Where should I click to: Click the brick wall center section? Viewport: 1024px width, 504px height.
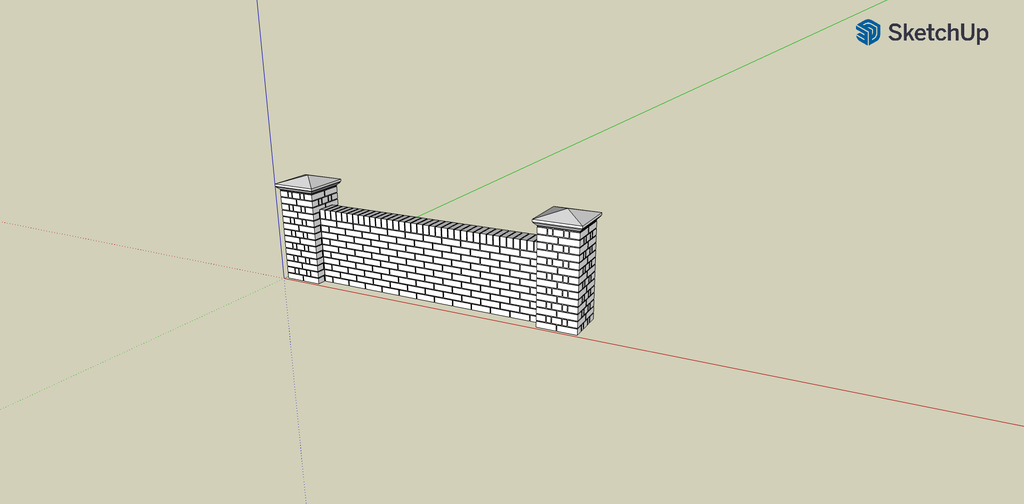pyautogui.click(x=428, y=266)
